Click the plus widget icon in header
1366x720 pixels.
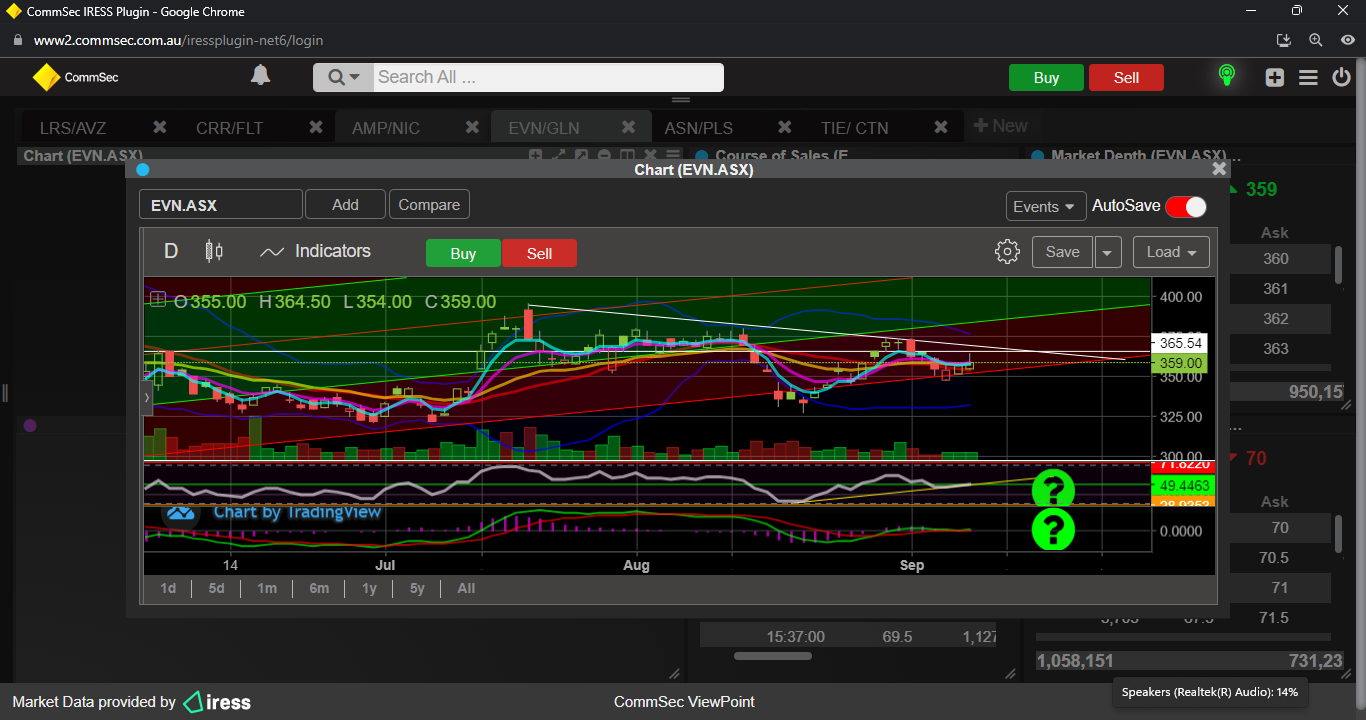(1274, 77)
